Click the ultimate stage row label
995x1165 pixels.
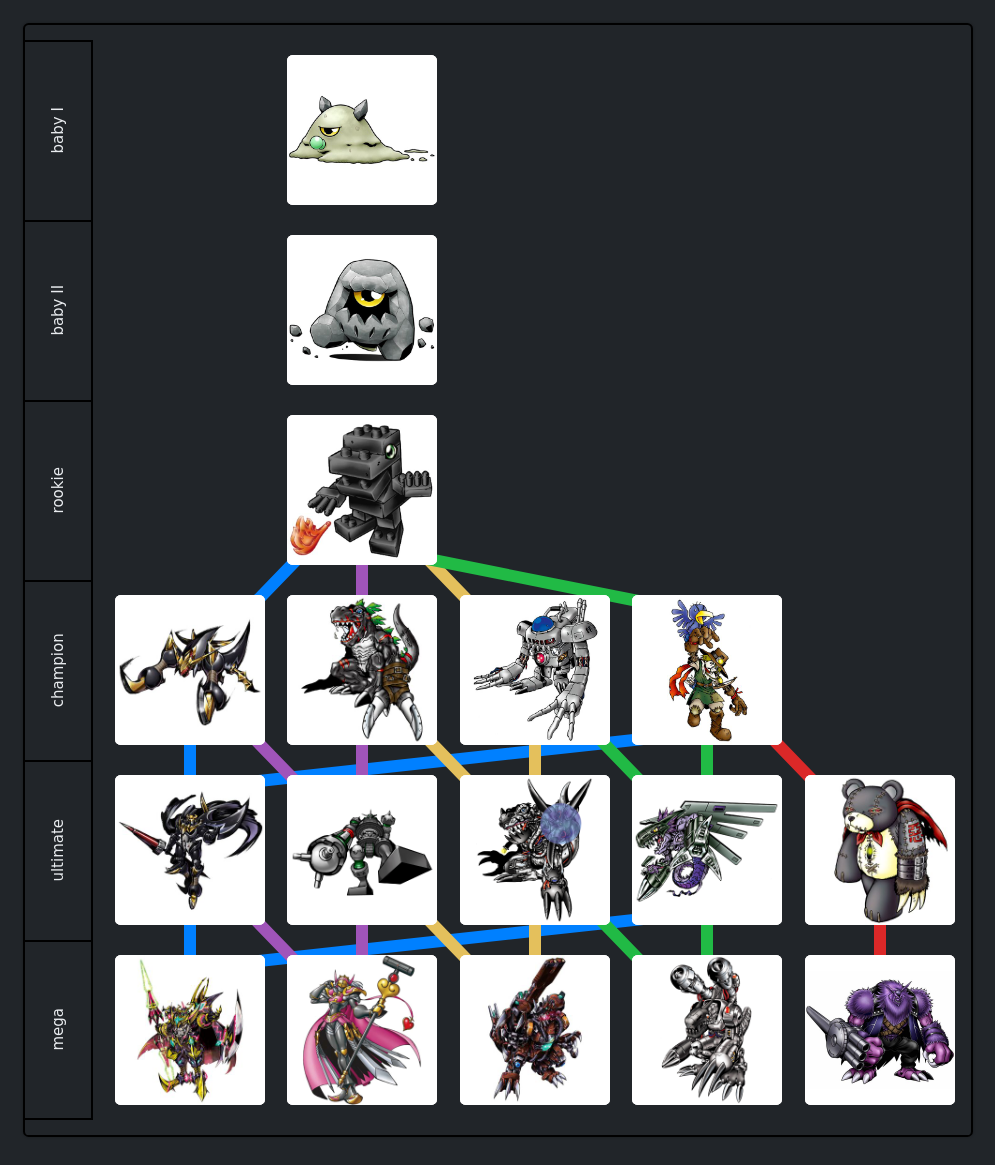coord(58,850)
